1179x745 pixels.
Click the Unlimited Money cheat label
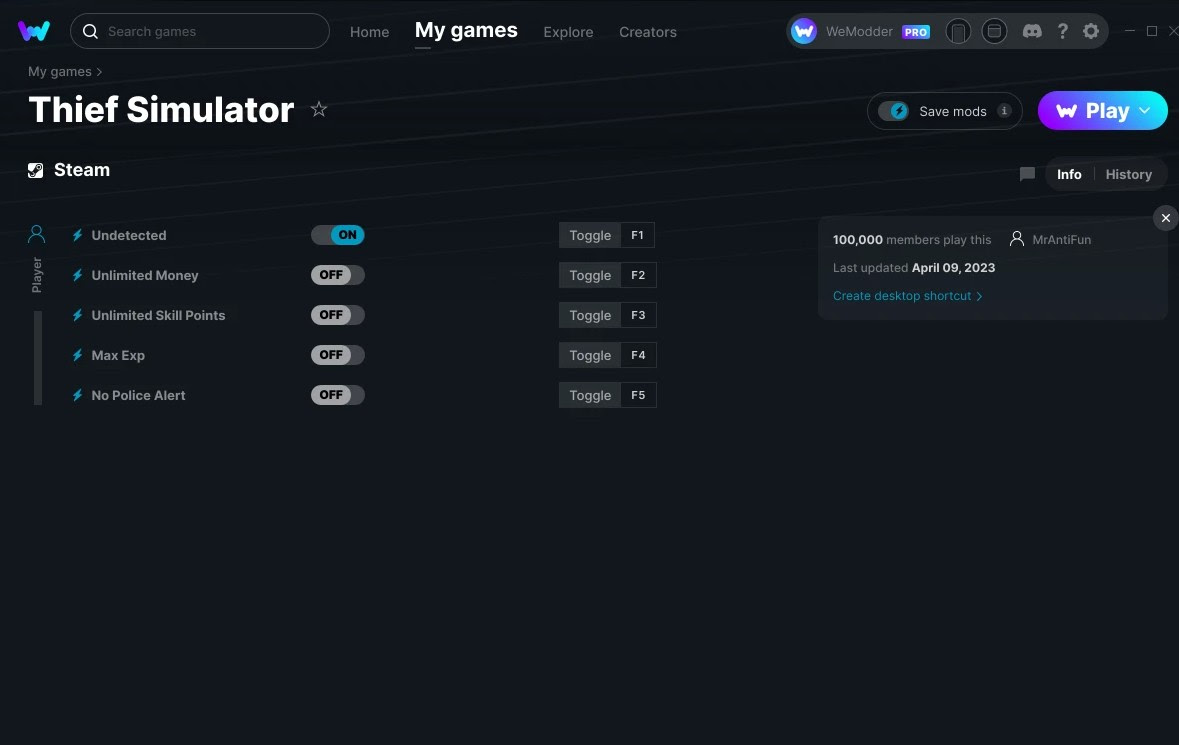[145, 274]
